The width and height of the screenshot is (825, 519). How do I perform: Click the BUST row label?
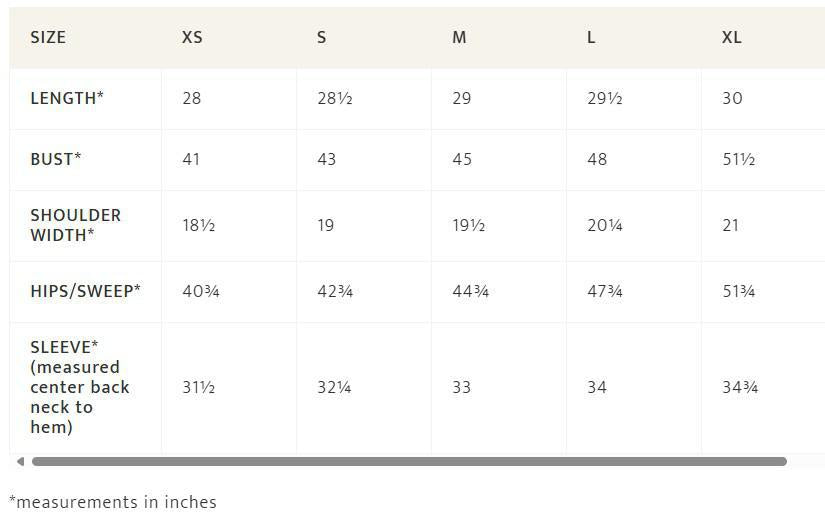coord(56,159)
